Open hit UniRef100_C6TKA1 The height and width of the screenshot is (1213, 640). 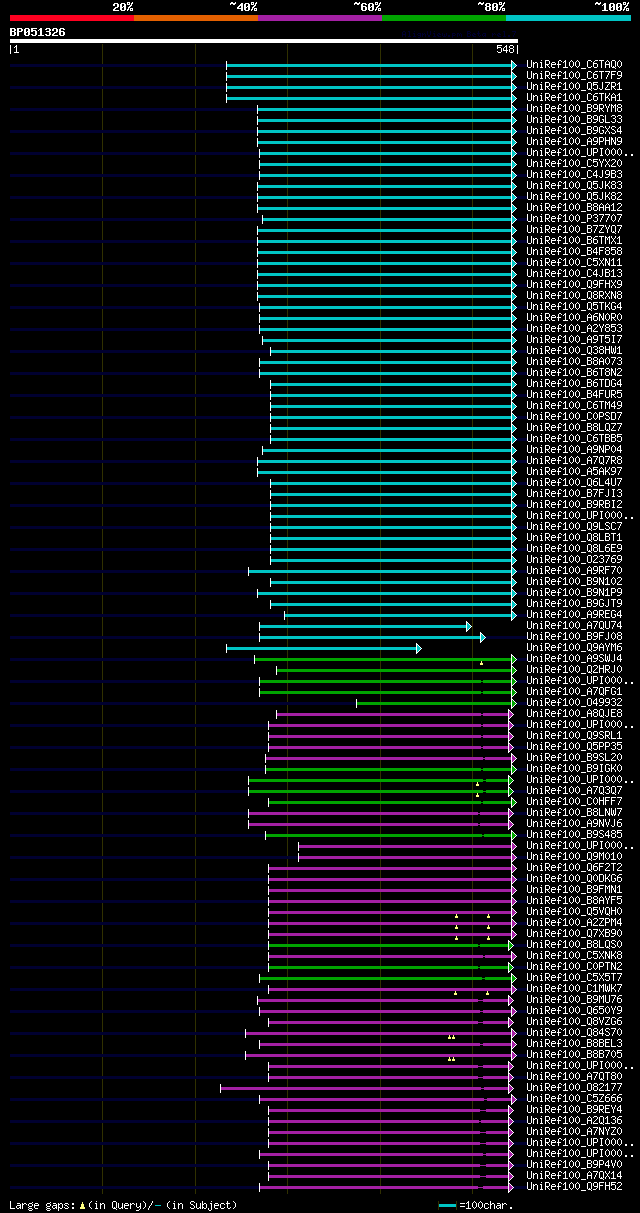click(574, 97)
